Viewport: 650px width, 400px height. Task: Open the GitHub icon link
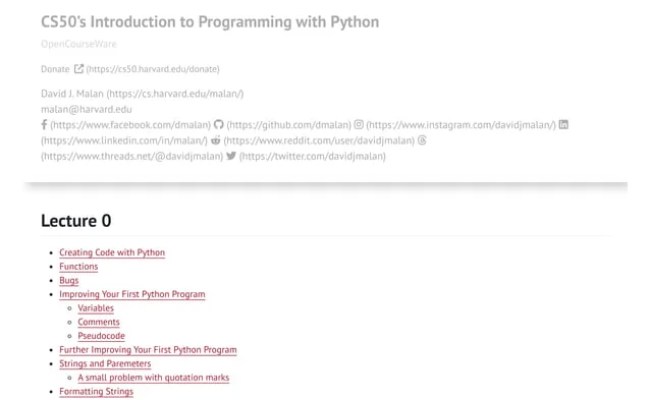coord(218,124)
